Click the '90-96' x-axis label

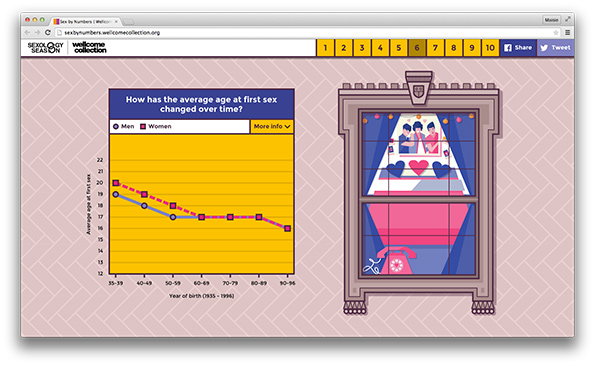tap(287, 283)
